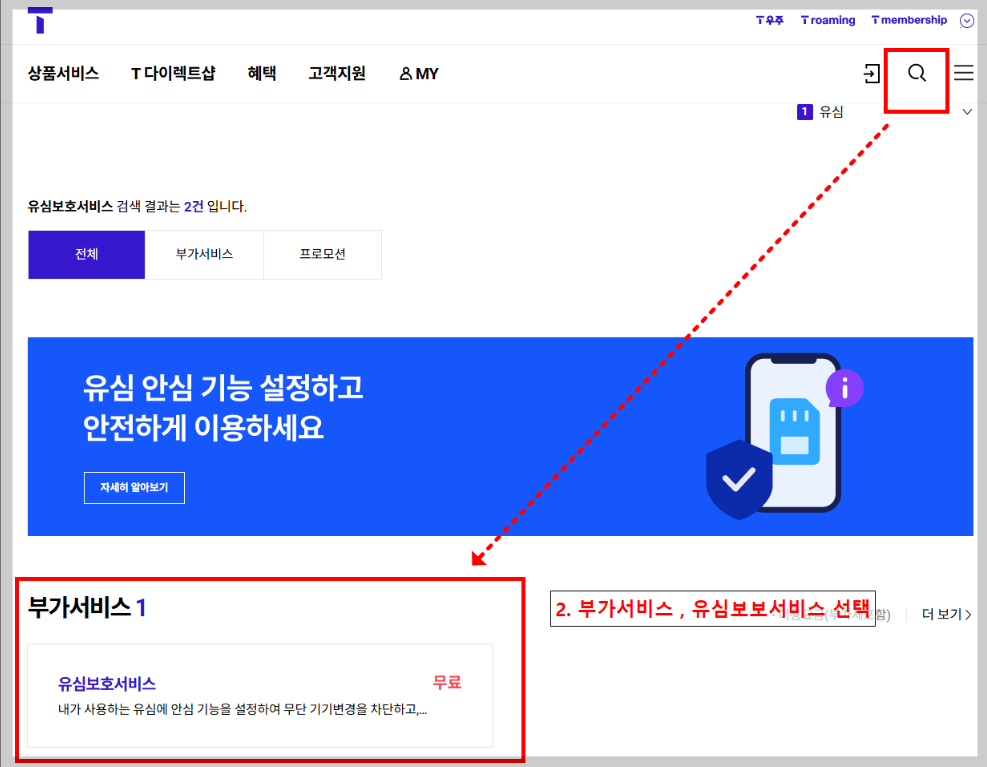
Task: Expand the 유심 ranking dropdown chevron
Action: click(x=967, y=112)
